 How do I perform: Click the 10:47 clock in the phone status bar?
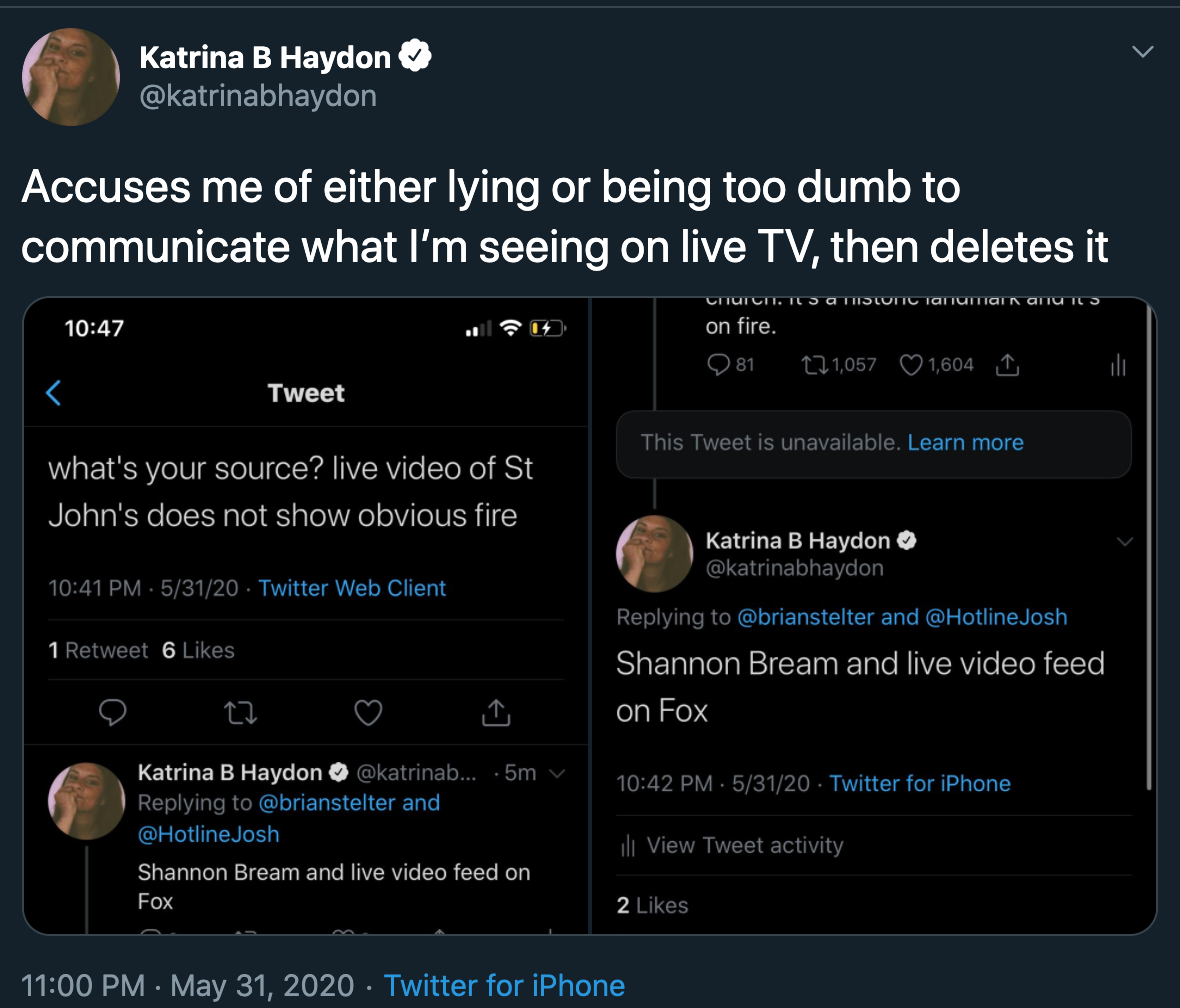(x=94, y=328)
